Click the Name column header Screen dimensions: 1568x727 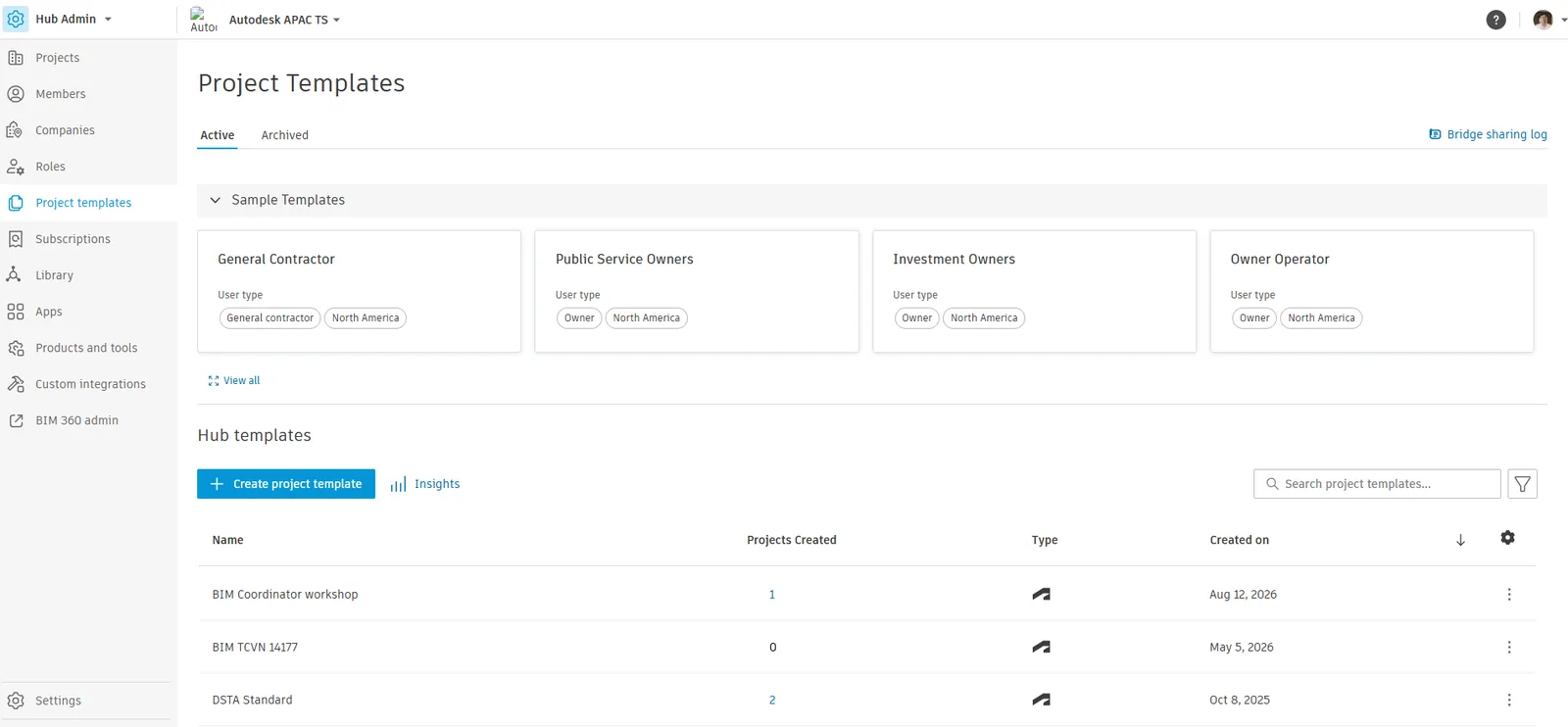click(x=228, y=540)
